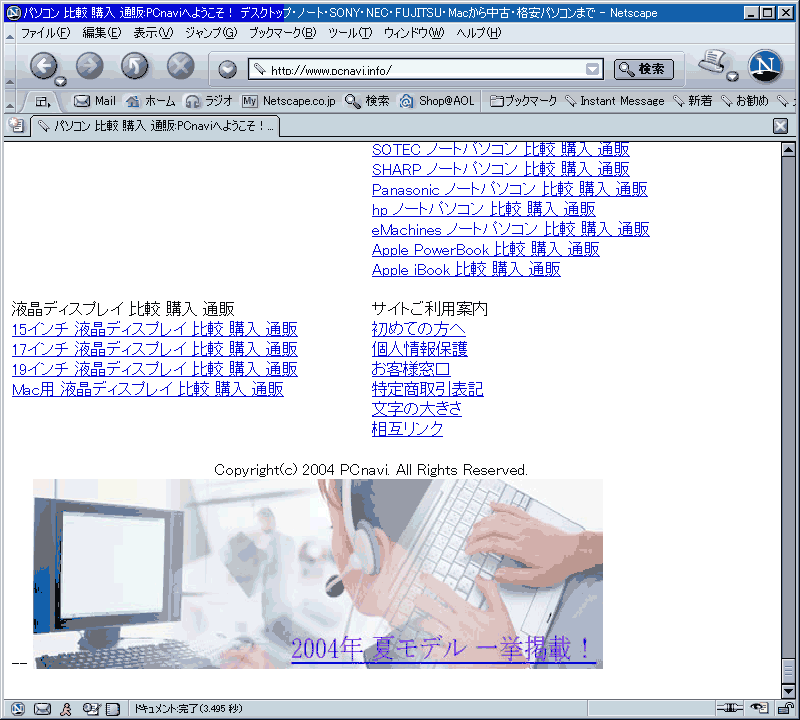Open Navigator from the status bar component icon
The image size is (800, 720).
pyautogui.click(x=18, y=709)
